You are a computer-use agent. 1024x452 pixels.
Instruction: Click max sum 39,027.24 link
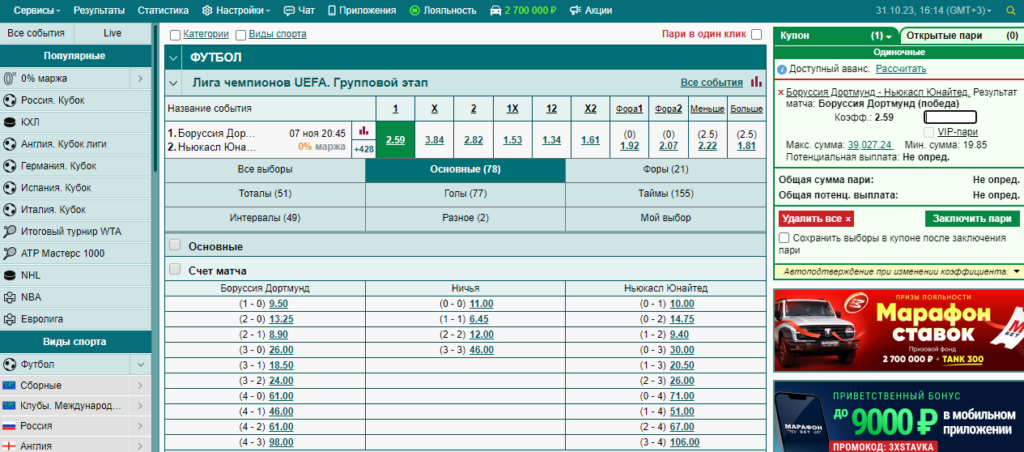pos(870,145)
